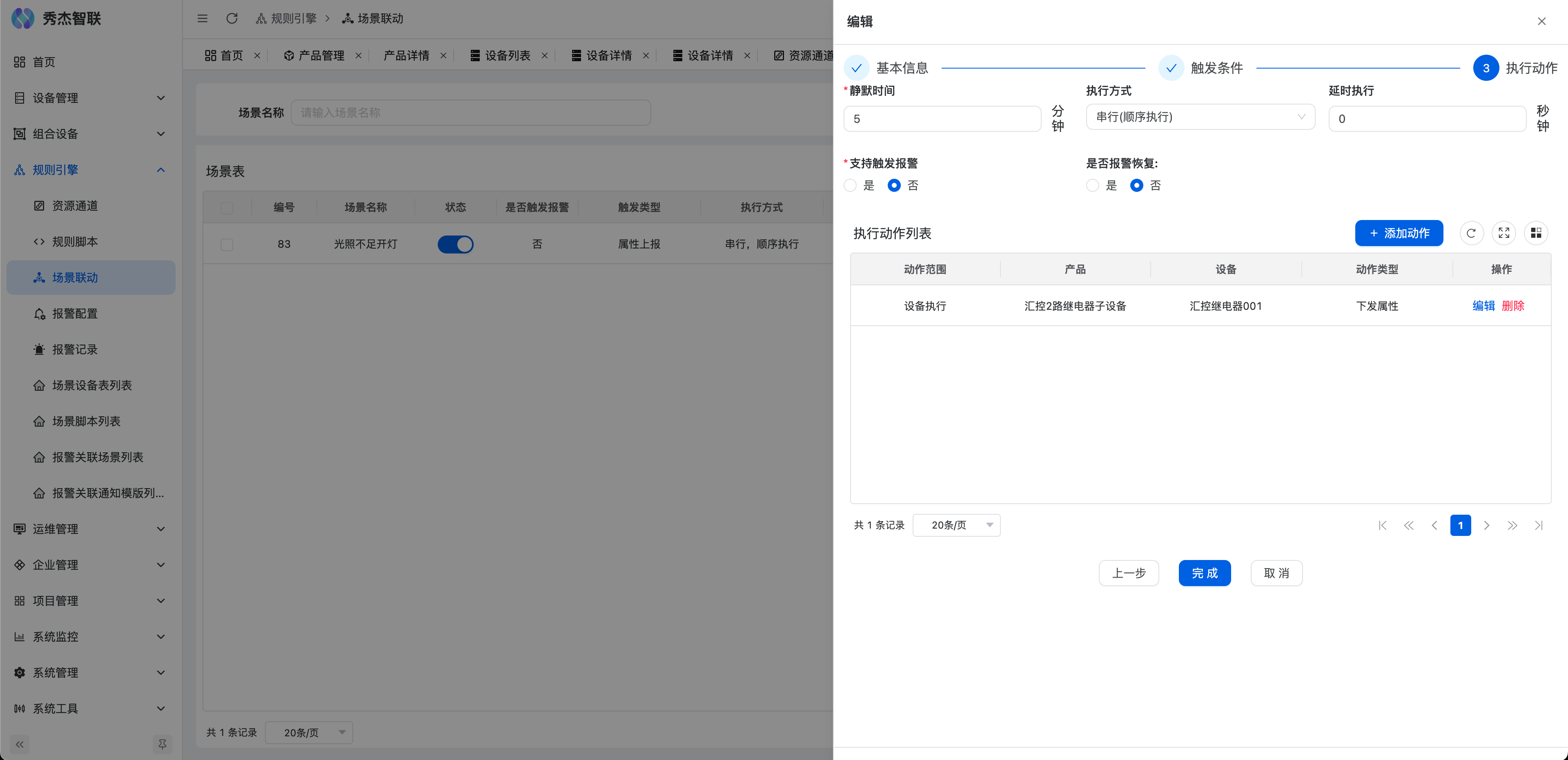Toggle the hamburger menu collapse icon
This screenshot has height=760, width=1568.
pyautogui.click(x=203, y=18)
